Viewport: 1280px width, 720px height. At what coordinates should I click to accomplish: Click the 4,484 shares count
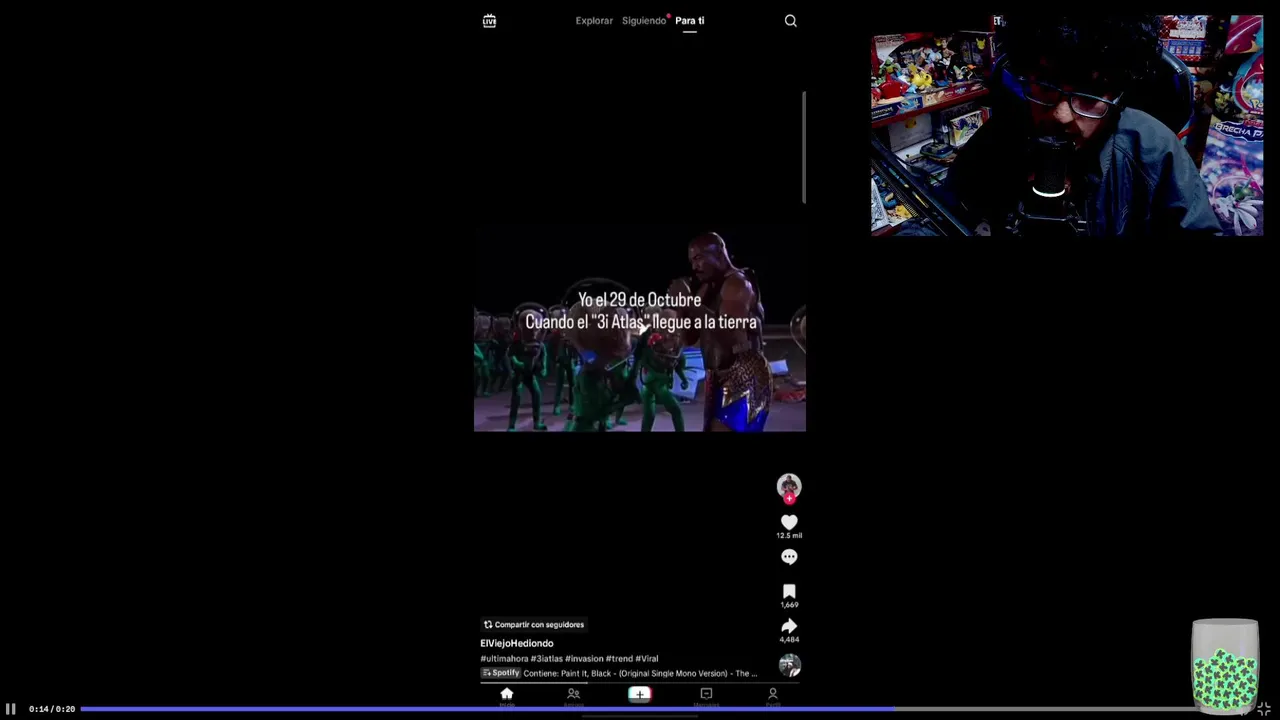[789, 640]
